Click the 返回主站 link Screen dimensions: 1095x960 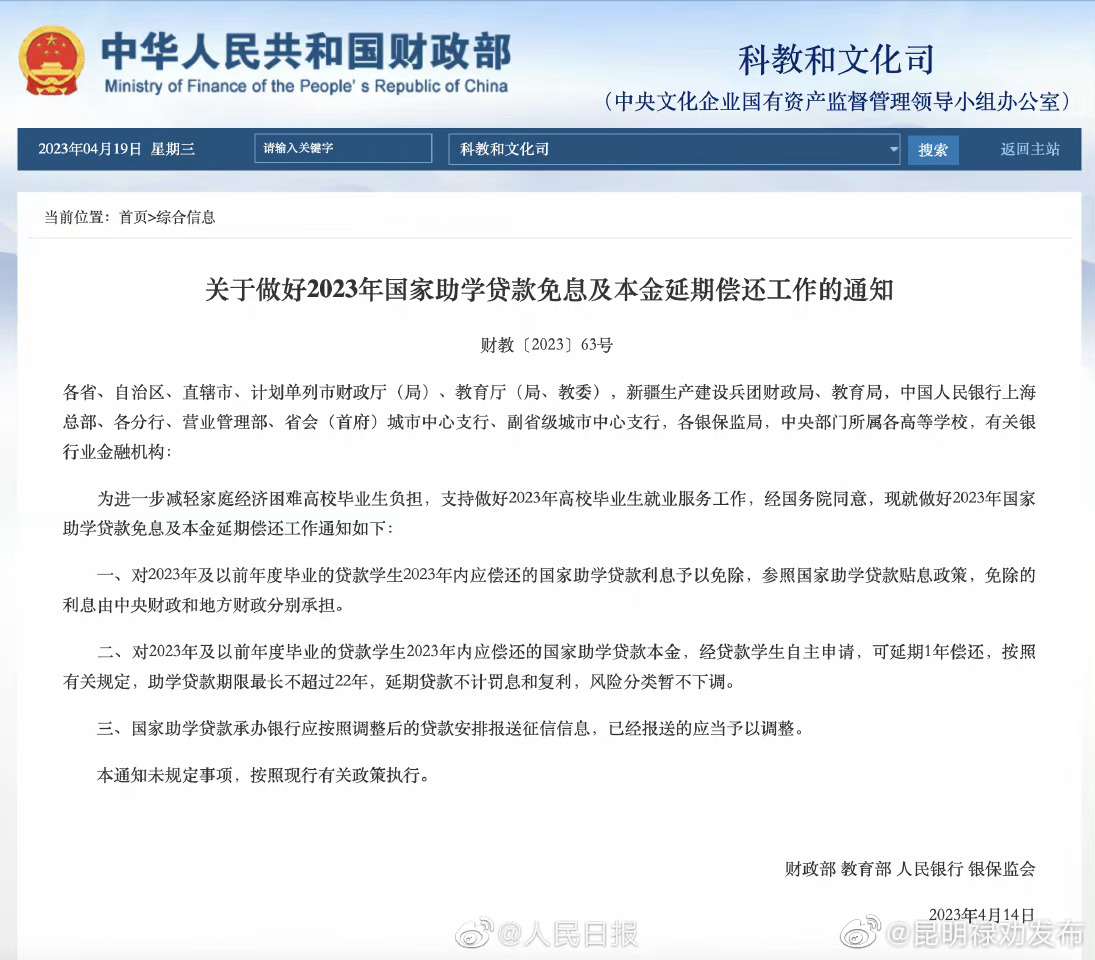pyautogui.click(x=1030, y=149)
